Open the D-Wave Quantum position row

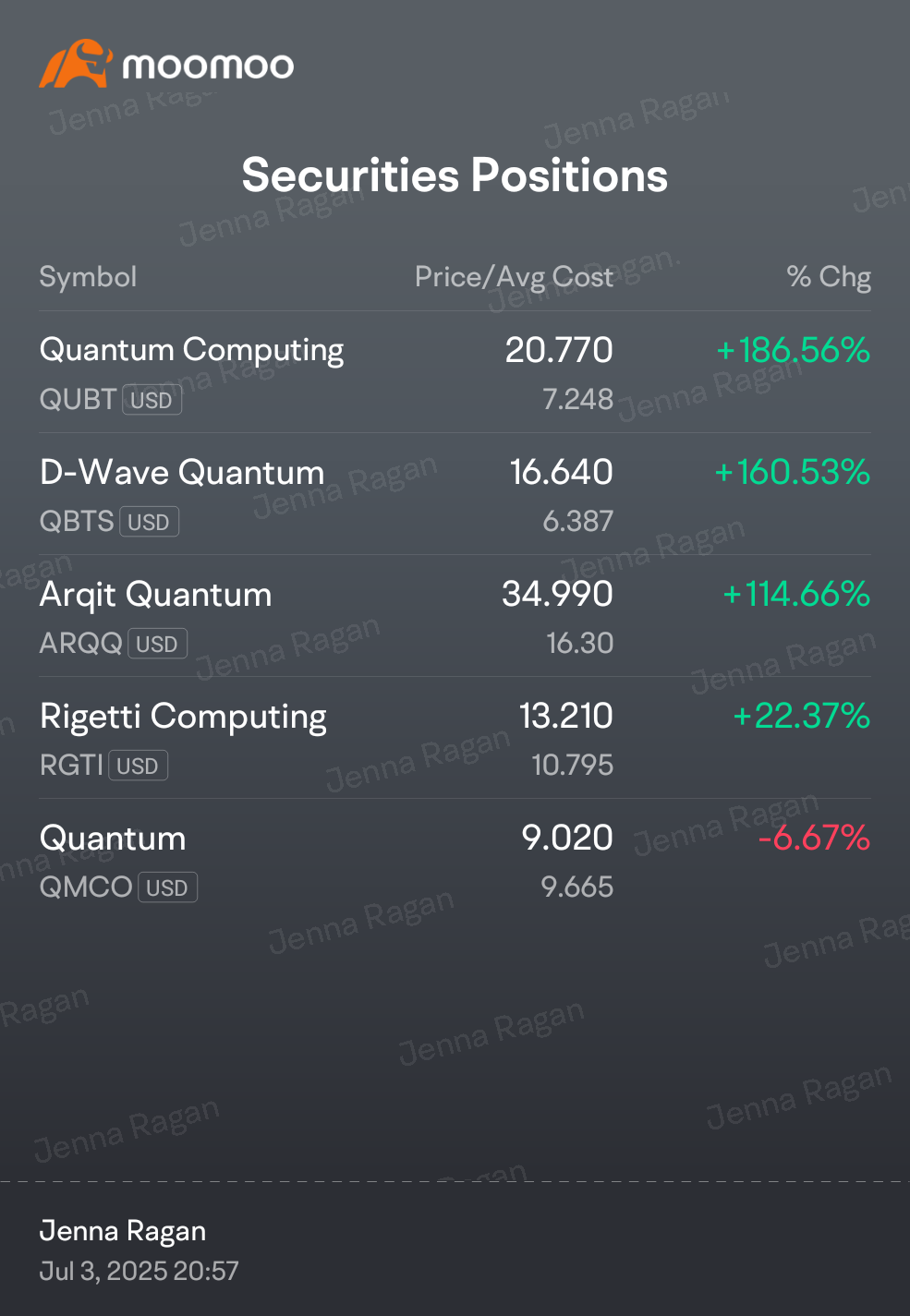(x=455, y=494)
